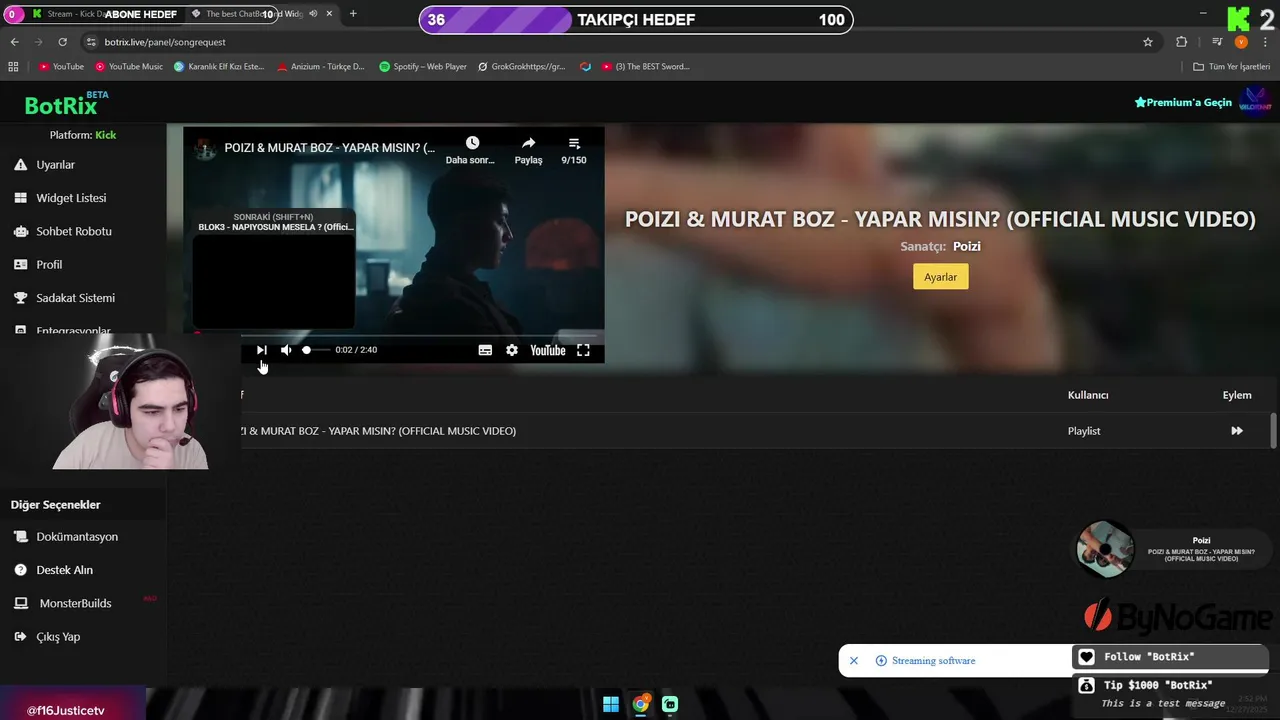Click Çıkış Yap to log out
Viewport: 1280px width, 720px height.
[x=58, y=637]
